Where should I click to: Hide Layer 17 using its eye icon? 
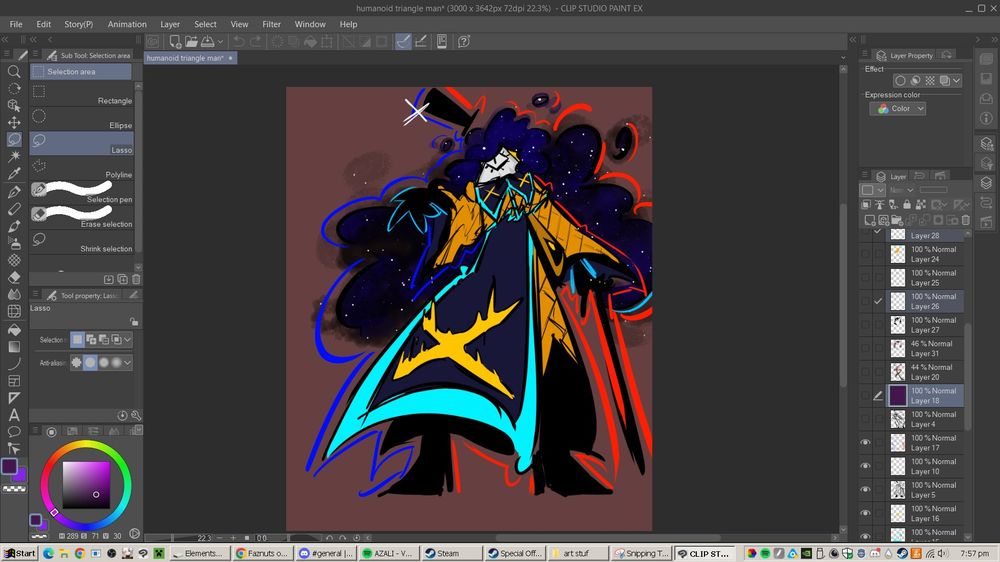click(x=865, y=442)
